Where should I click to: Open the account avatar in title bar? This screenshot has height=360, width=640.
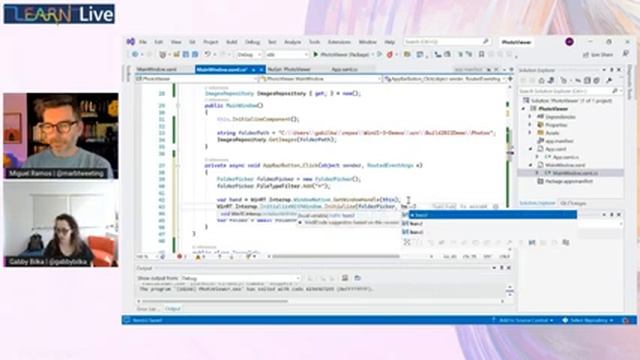[x=569, y=42]
